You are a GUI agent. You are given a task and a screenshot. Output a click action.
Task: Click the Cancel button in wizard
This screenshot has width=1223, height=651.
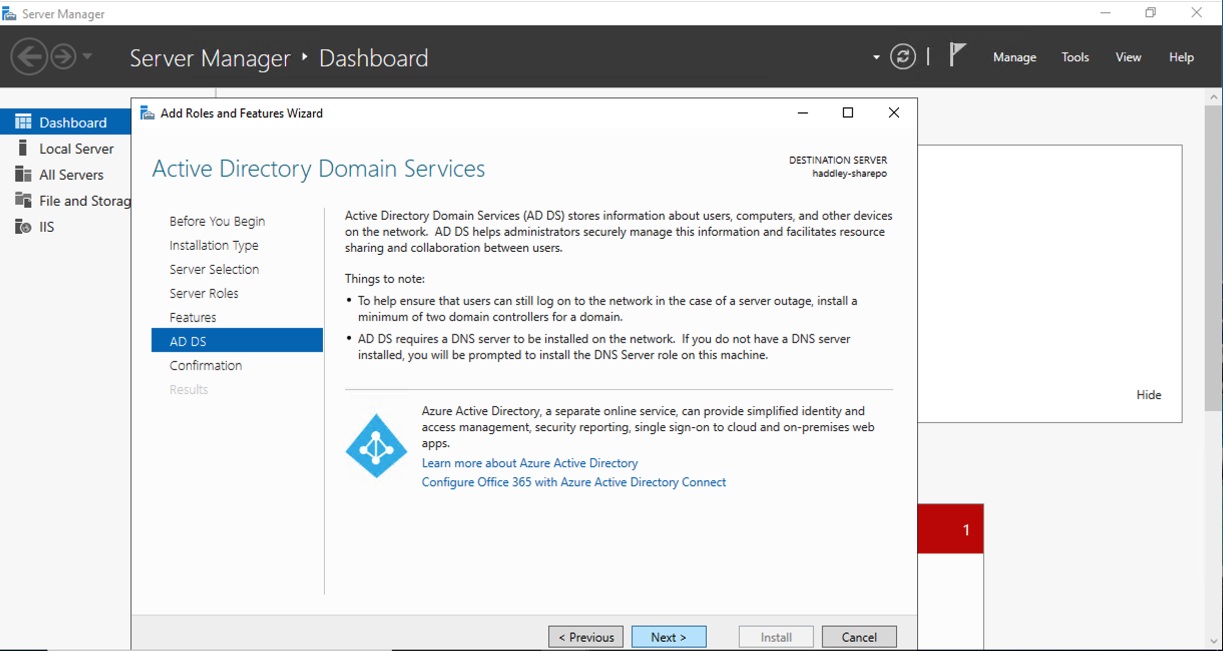click(859, 637)
